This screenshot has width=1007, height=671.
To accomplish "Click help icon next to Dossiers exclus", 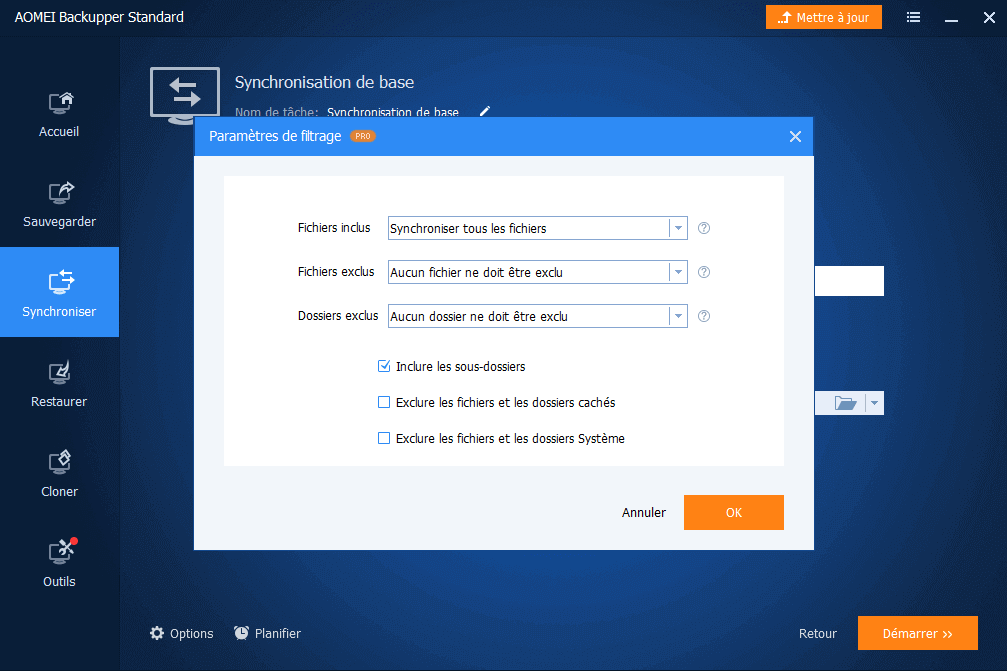I will coord(704,316).
